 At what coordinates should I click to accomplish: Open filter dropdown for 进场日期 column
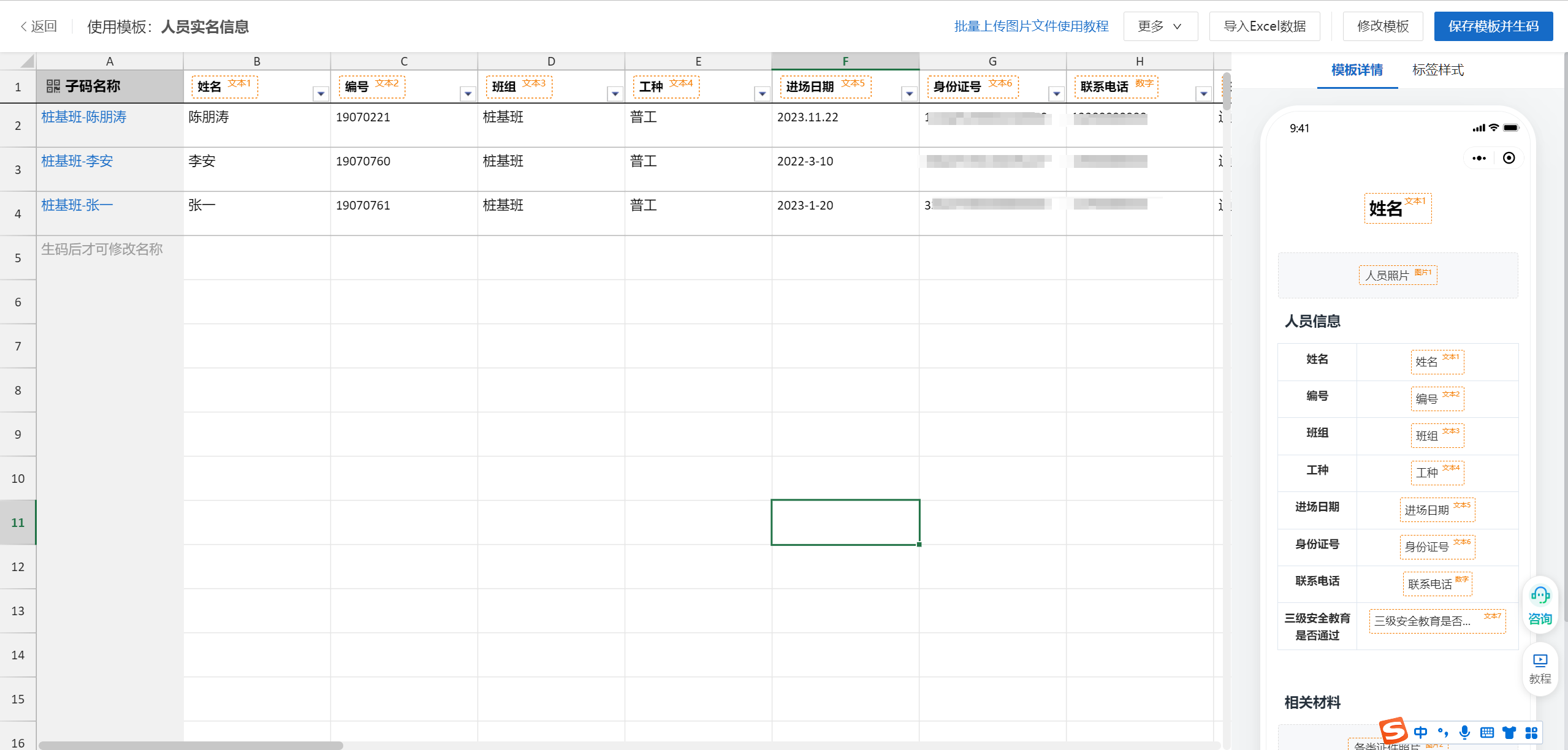(x=910, y=94)
